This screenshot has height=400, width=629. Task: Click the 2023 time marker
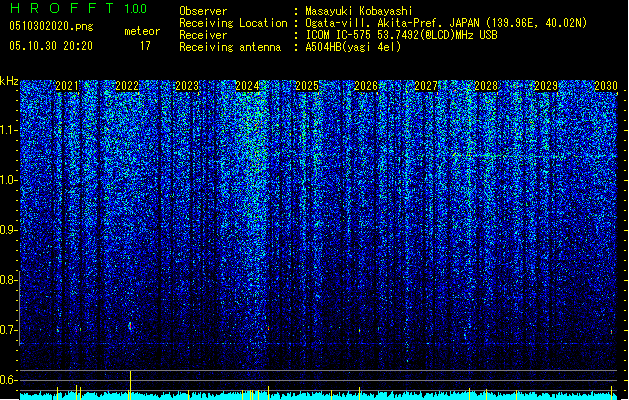click(187, 86)
